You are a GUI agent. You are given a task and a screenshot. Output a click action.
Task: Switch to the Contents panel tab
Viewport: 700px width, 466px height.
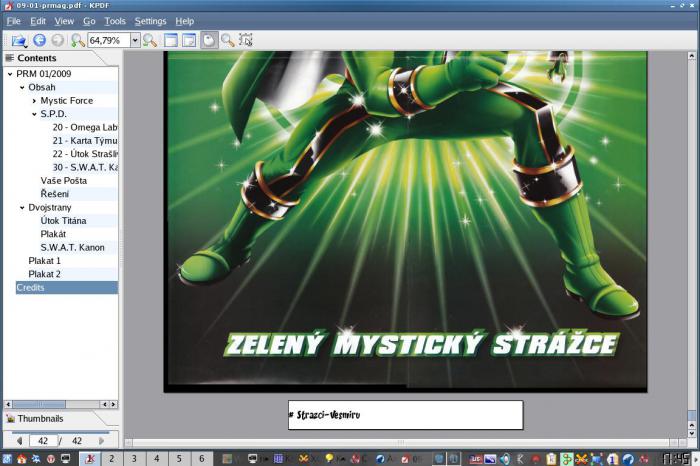point(37,58)
